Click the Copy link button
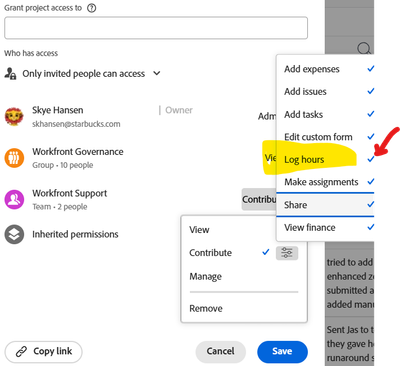Screen dimensions: 400x366 43,352
